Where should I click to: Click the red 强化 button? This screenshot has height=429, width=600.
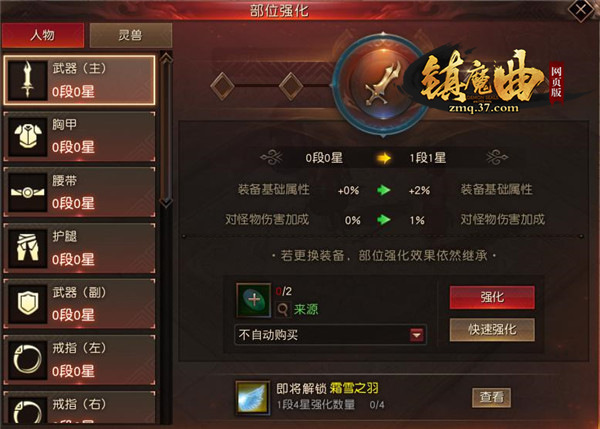coord(492,297)
